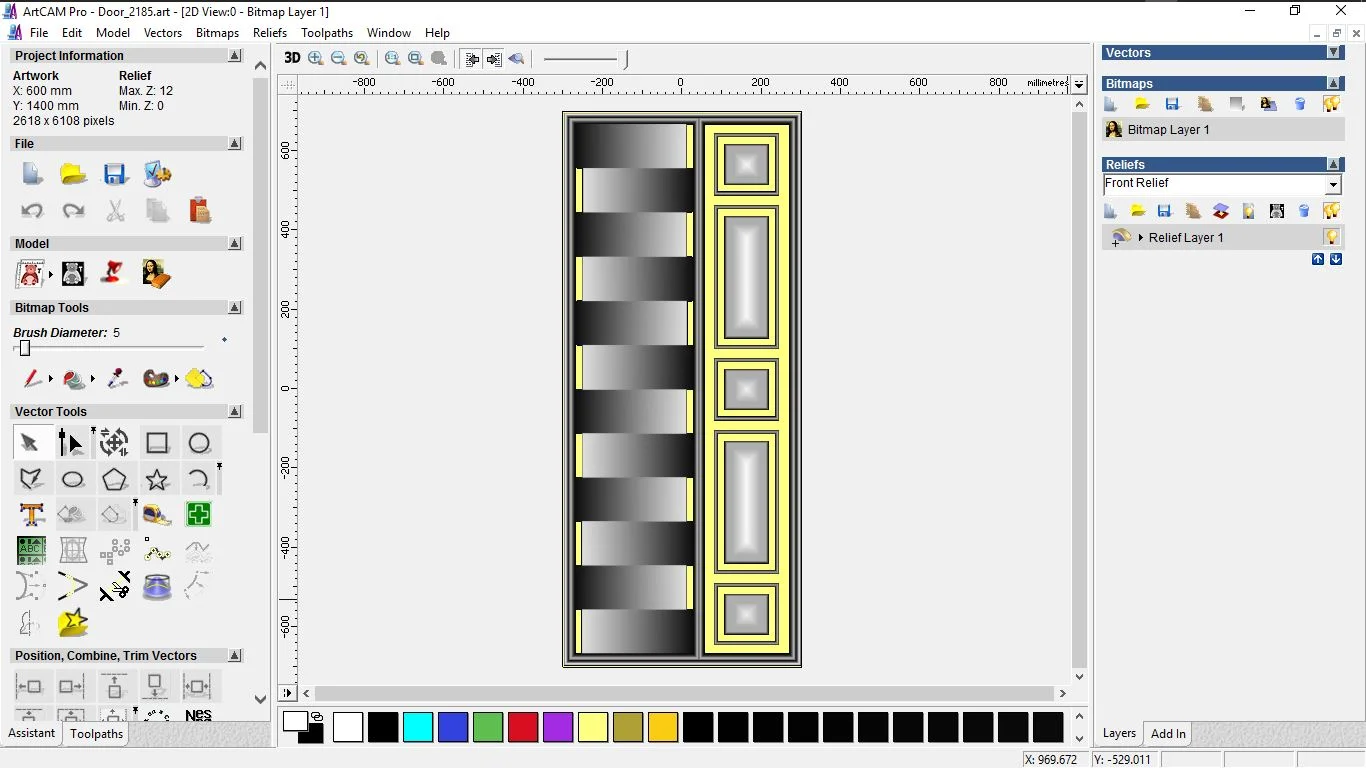Click the Create Polygon vector tool
The width and height of the screenshot is (1366, 768).
[x=115, y=479]
